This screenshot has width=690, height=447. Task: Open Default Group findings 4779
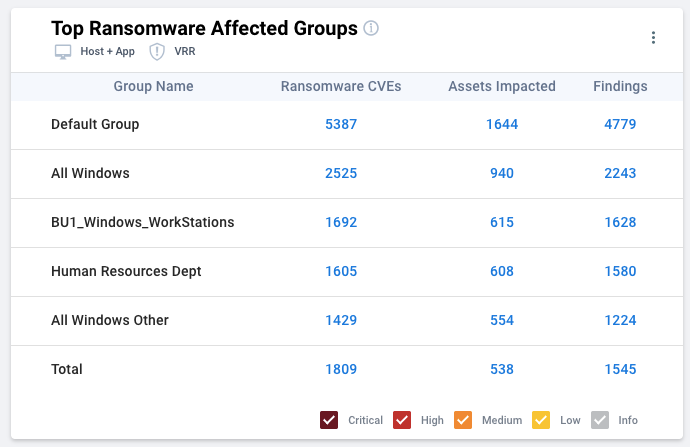pos(620,125)
